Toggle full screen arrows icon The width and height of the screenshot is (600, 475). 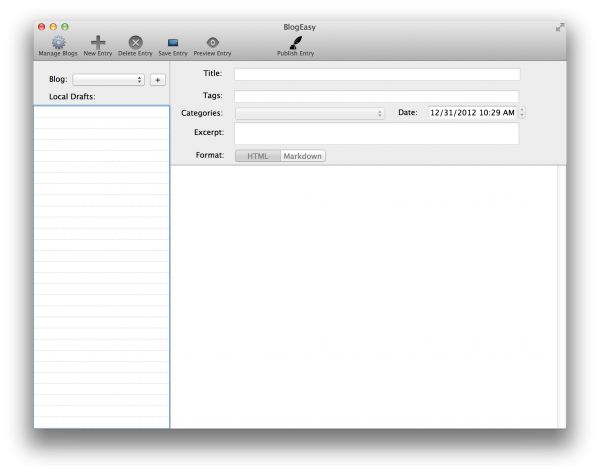coord(560,27)
